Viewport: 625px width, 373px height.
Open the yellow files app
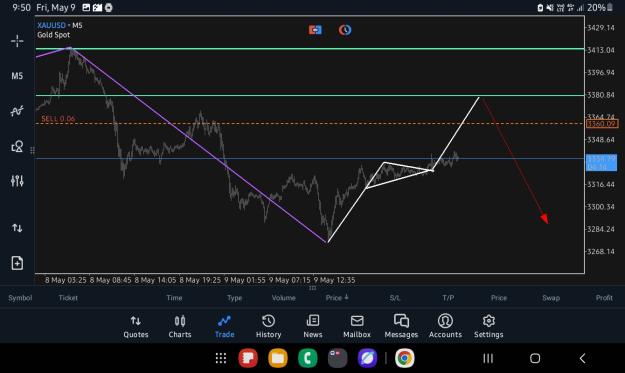point(278,358)
